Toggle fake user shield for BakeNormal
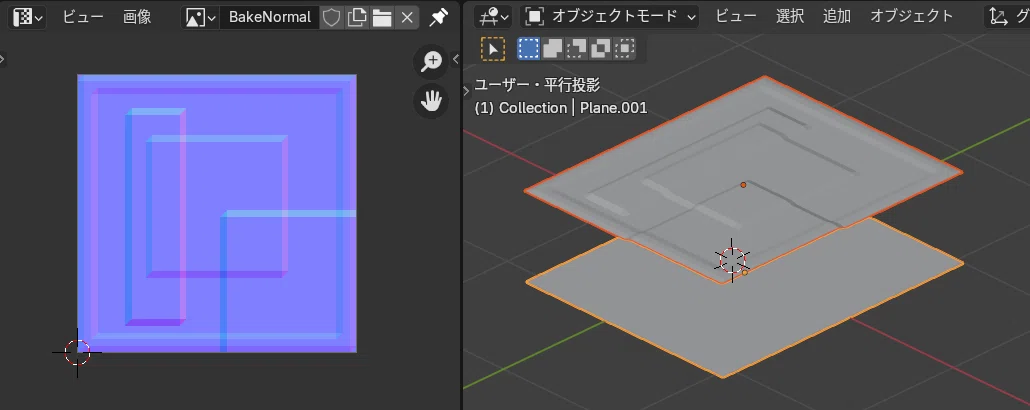This screenshot has height=410, width=1030. pos(332,17)
